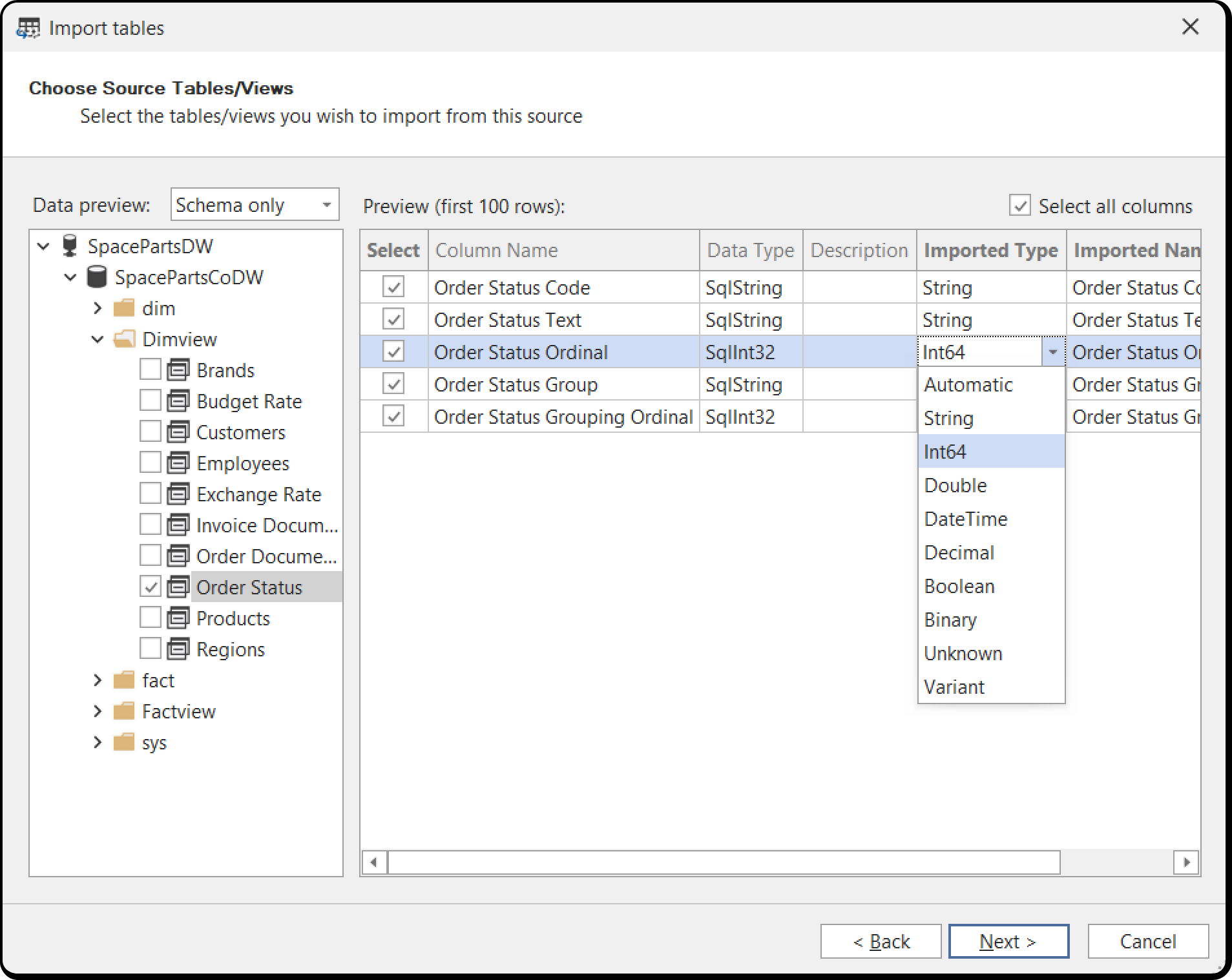Viewport: 1232px width, 980px height.
Task: Select Unknown in the type list
Action: 991,653
